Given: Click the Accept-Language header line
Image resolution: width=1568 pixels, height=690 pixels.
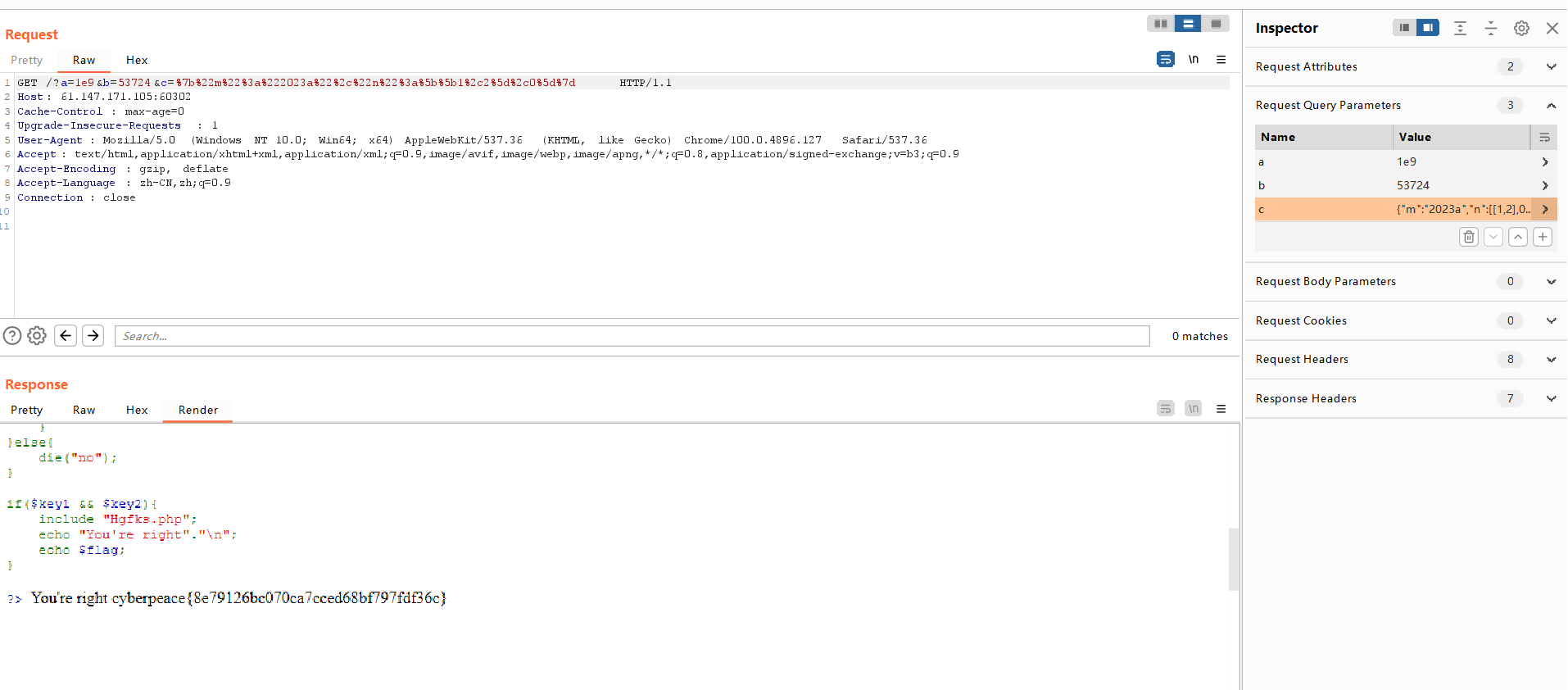Looking at the screenshot, I should point(124,183).
